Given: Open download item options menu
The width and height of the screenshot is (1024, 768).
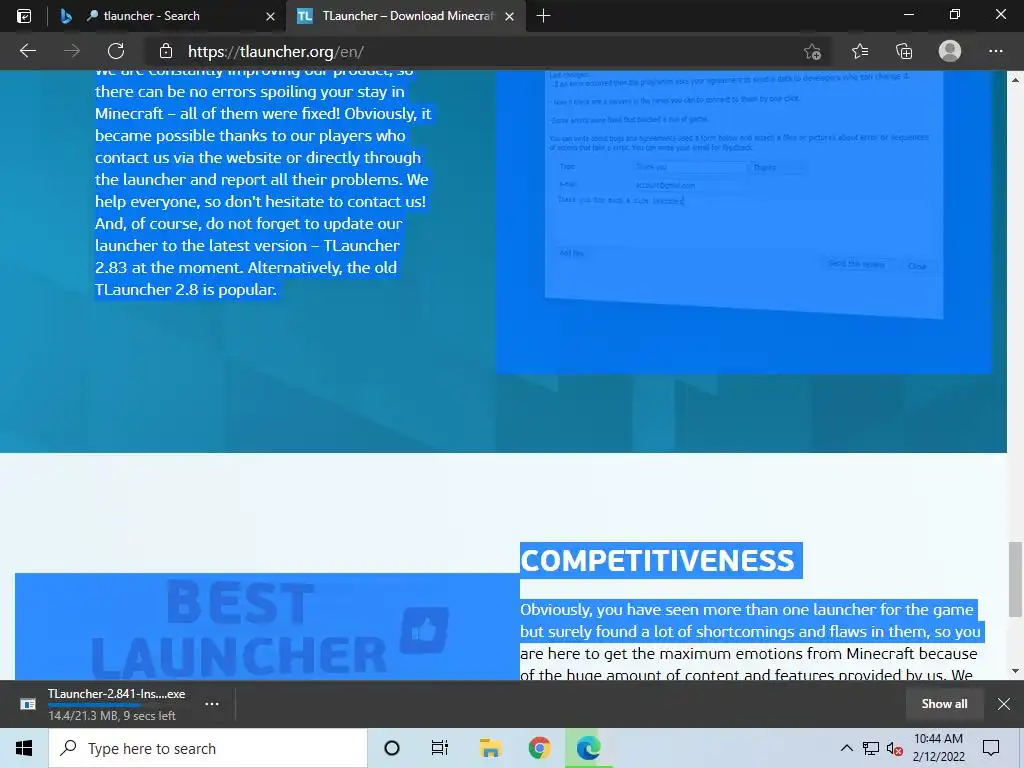Looking at the screenshot, I should coord(212,704).
